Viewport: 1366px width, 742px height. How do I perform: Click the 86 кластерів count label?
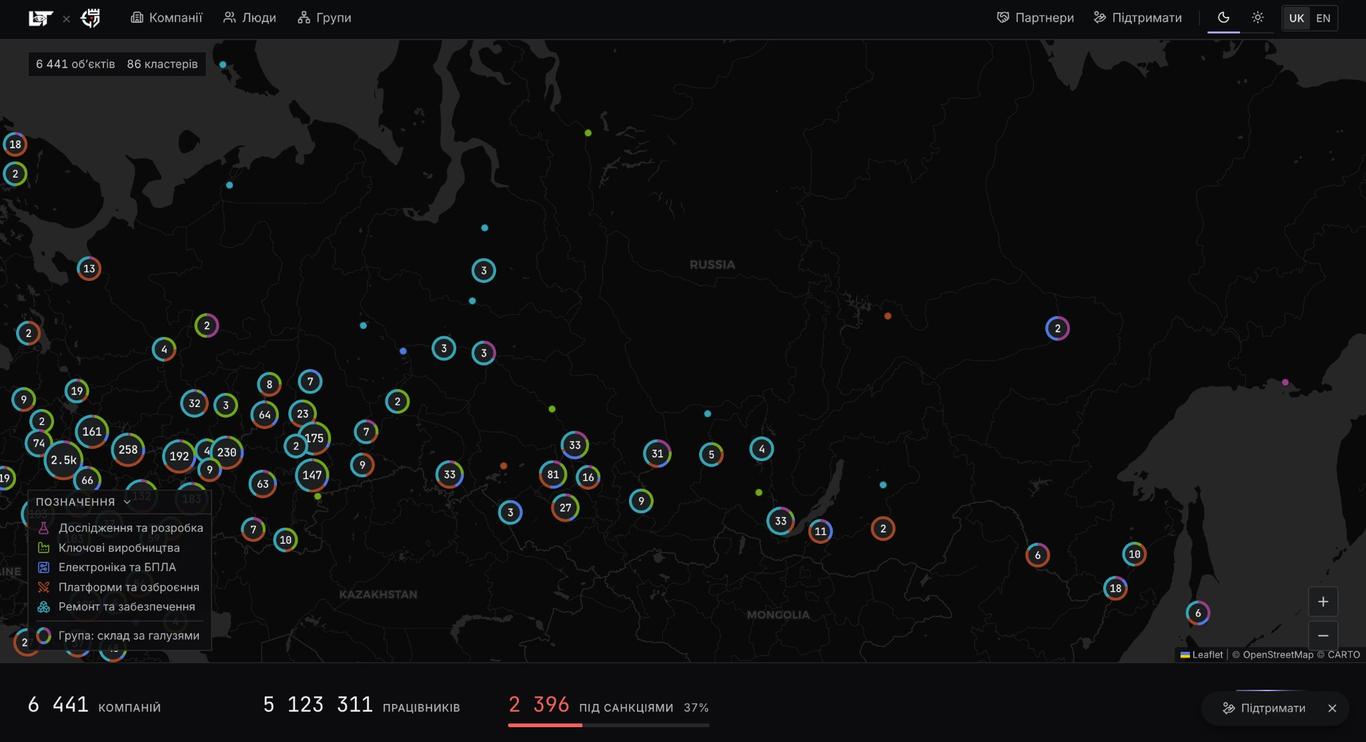162,64
